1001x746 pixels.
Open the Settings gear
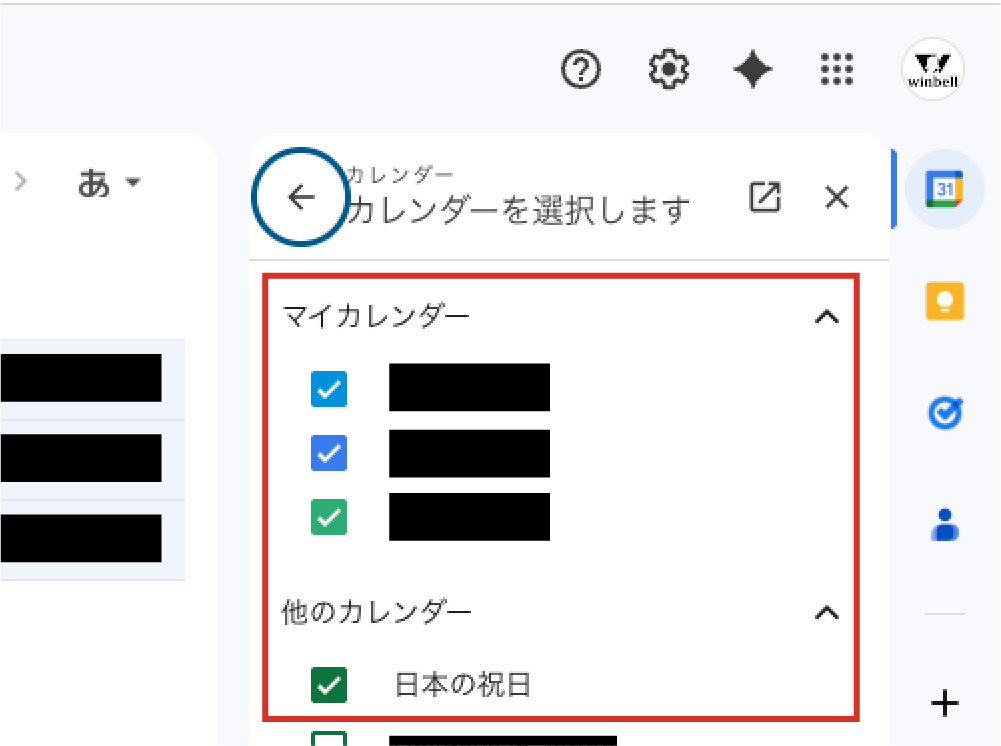(x=668, y=70)
